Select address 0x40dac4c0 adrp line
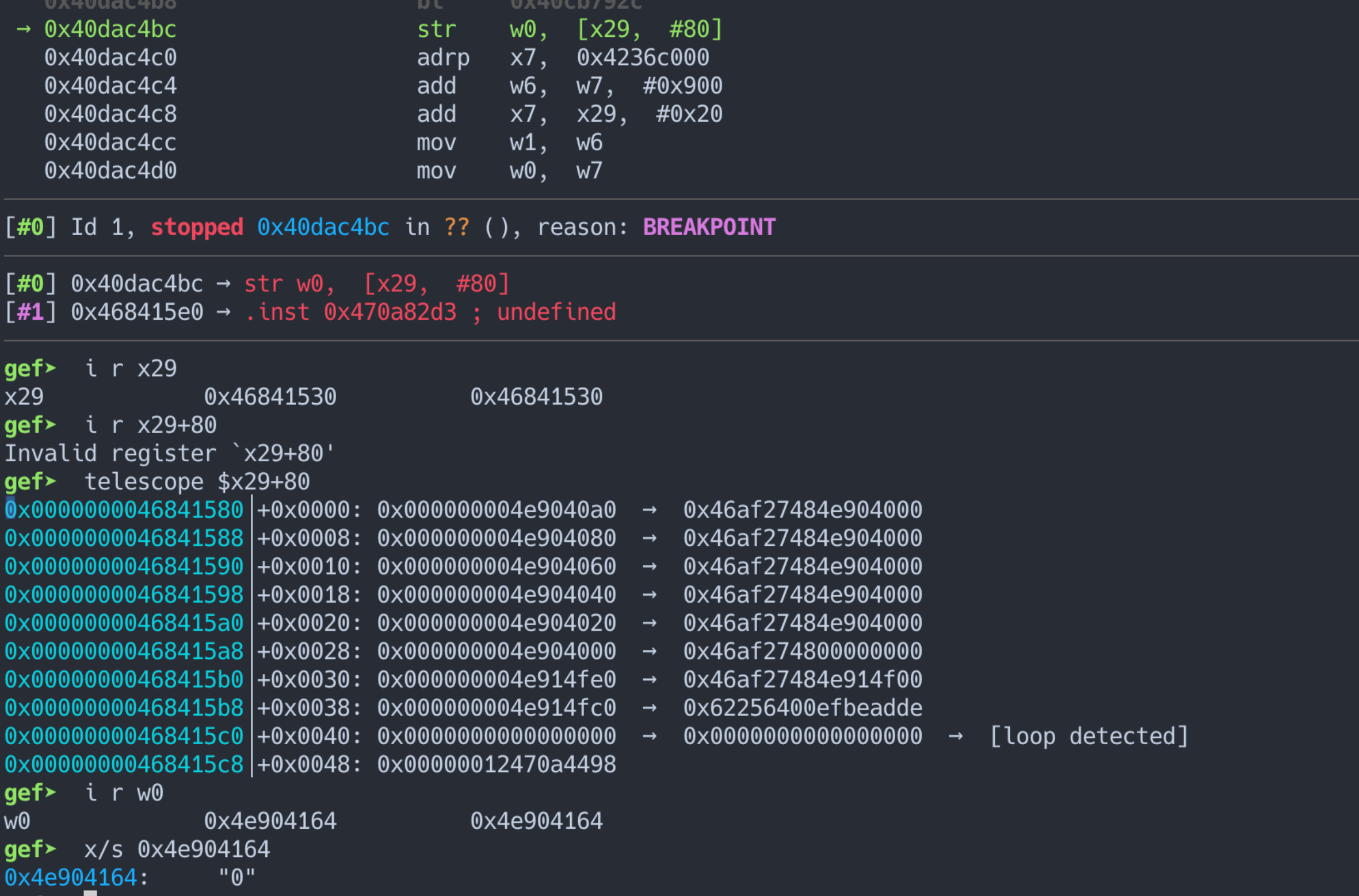 (x=110, y=58)
